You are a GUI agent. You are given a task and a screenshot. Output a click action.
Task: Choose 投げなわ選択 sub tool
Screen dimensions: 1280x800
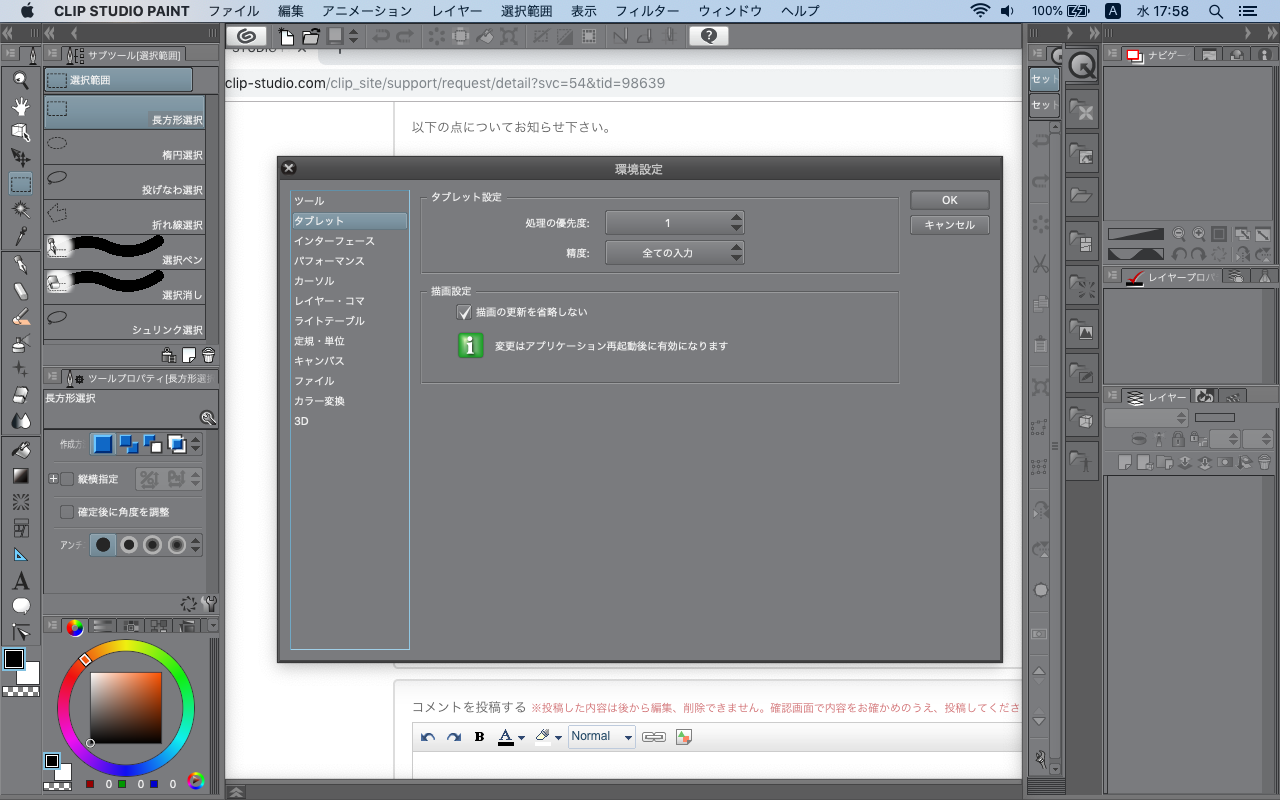point(124,183)
